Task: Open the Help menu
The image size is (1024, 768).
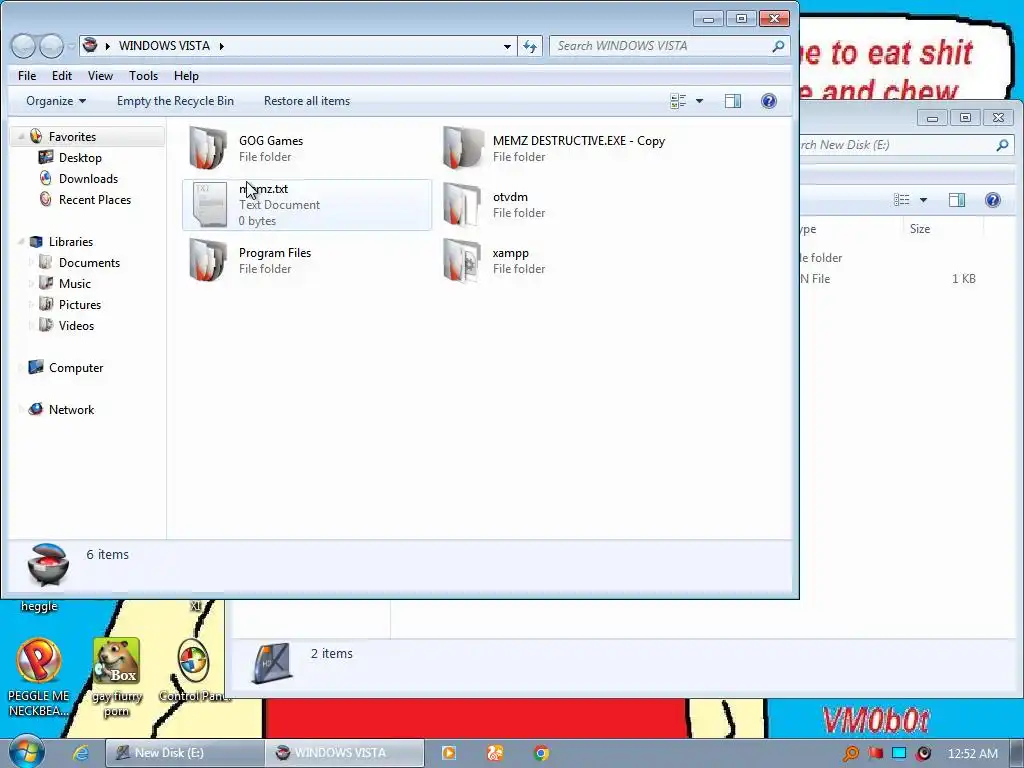Action: [186, 76]
